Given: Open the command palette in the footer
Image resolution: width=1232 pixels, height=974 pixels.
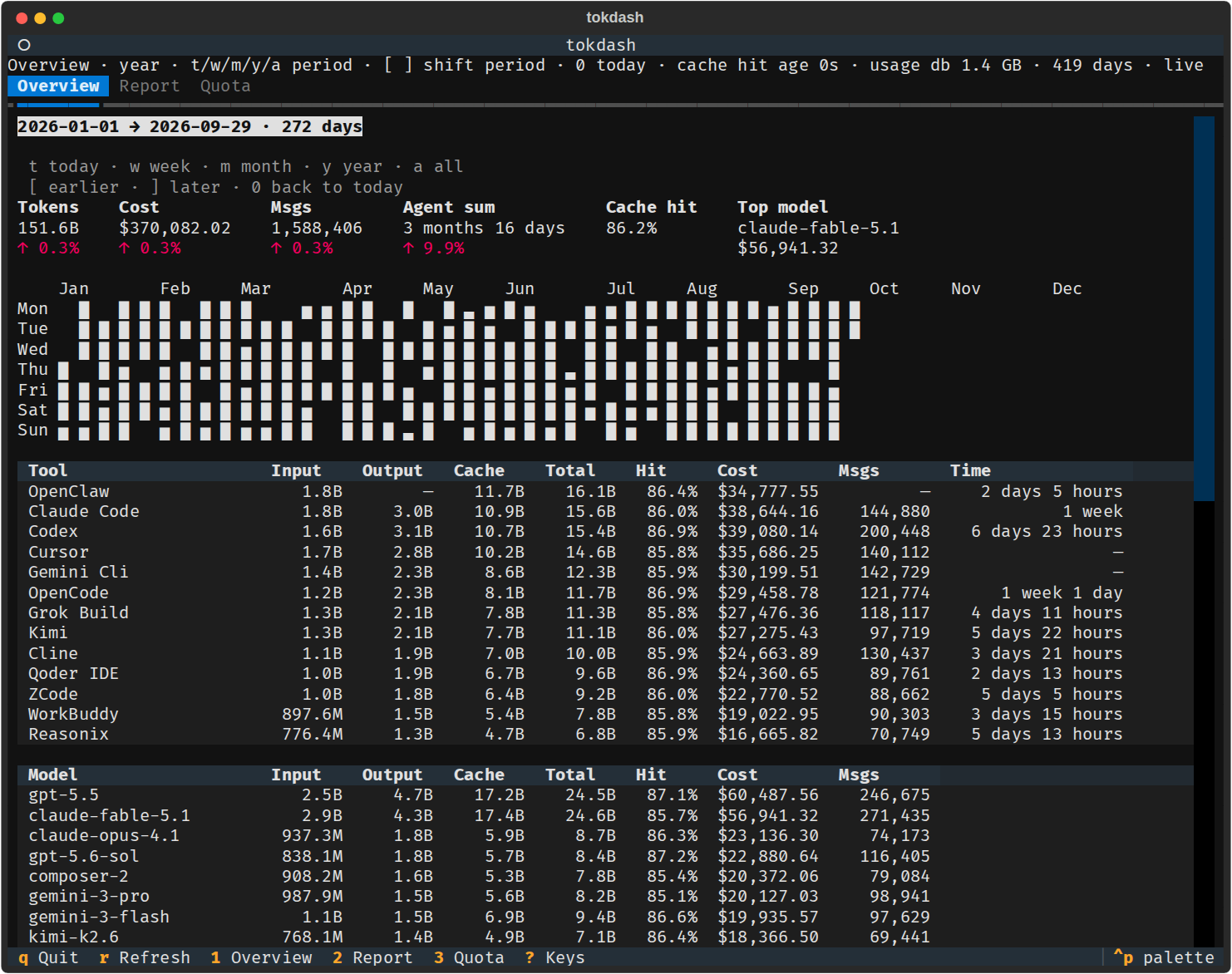Looking at the screenshot, I should coord(1164,957).
